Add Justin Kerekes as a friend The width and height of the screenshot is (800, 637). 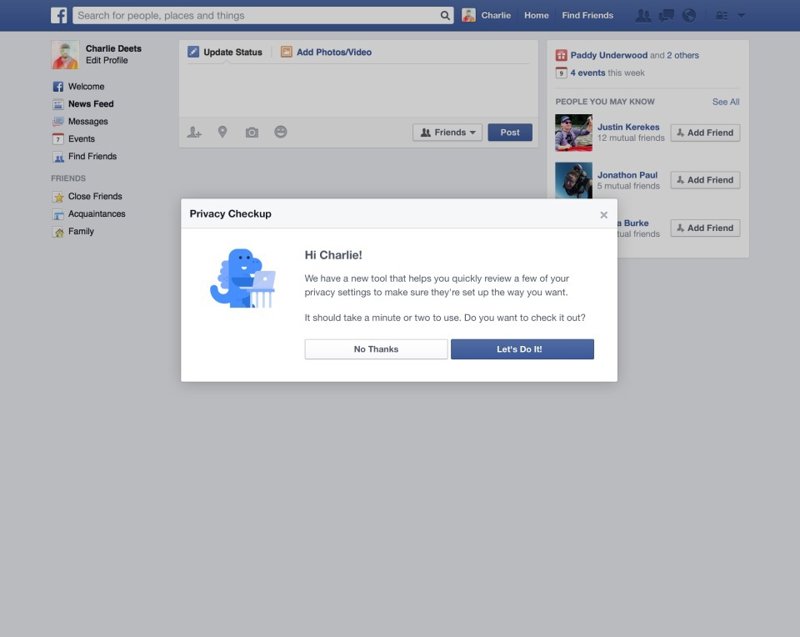[x=705, y=132]
